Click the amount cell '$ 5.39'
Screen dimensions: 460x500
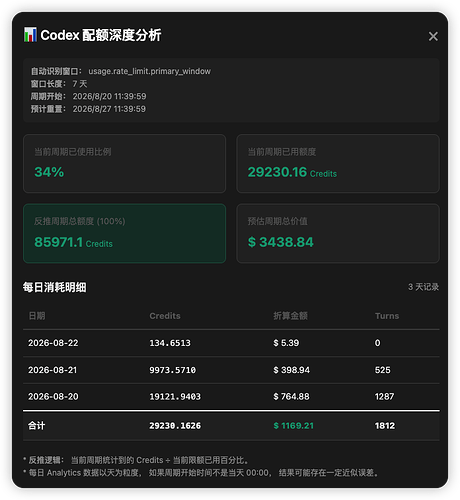[x=286, y=343]
